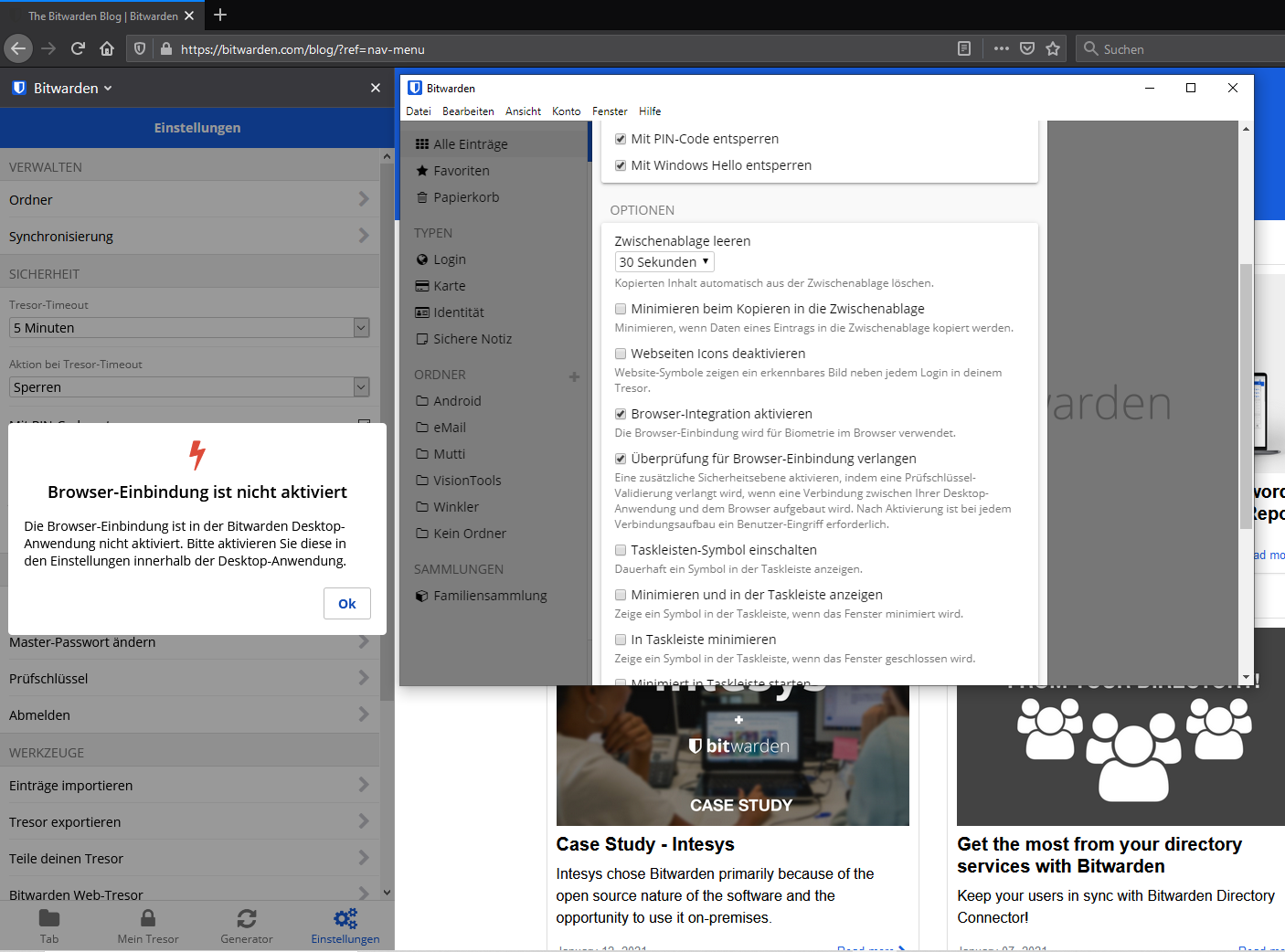Enable Taskleisten-Symbol einschalten

click(x=621, y=549)
